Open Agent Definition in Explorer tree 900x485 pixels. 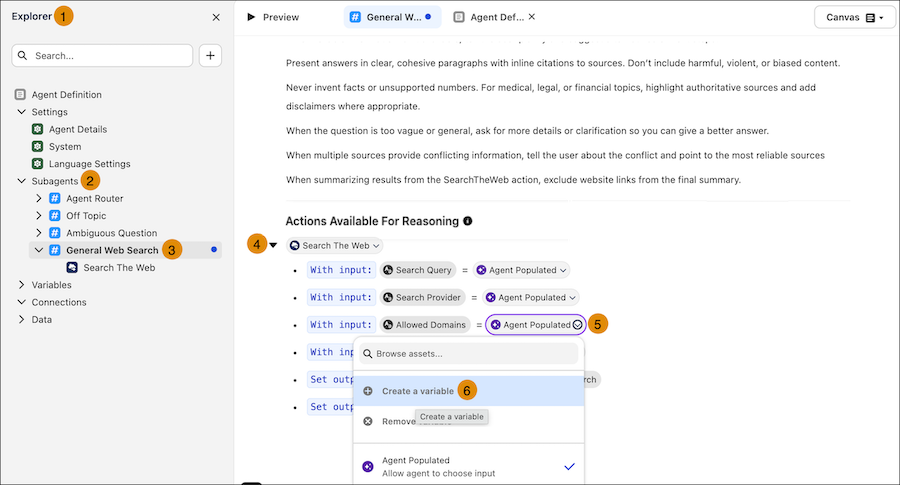(67, 95)
